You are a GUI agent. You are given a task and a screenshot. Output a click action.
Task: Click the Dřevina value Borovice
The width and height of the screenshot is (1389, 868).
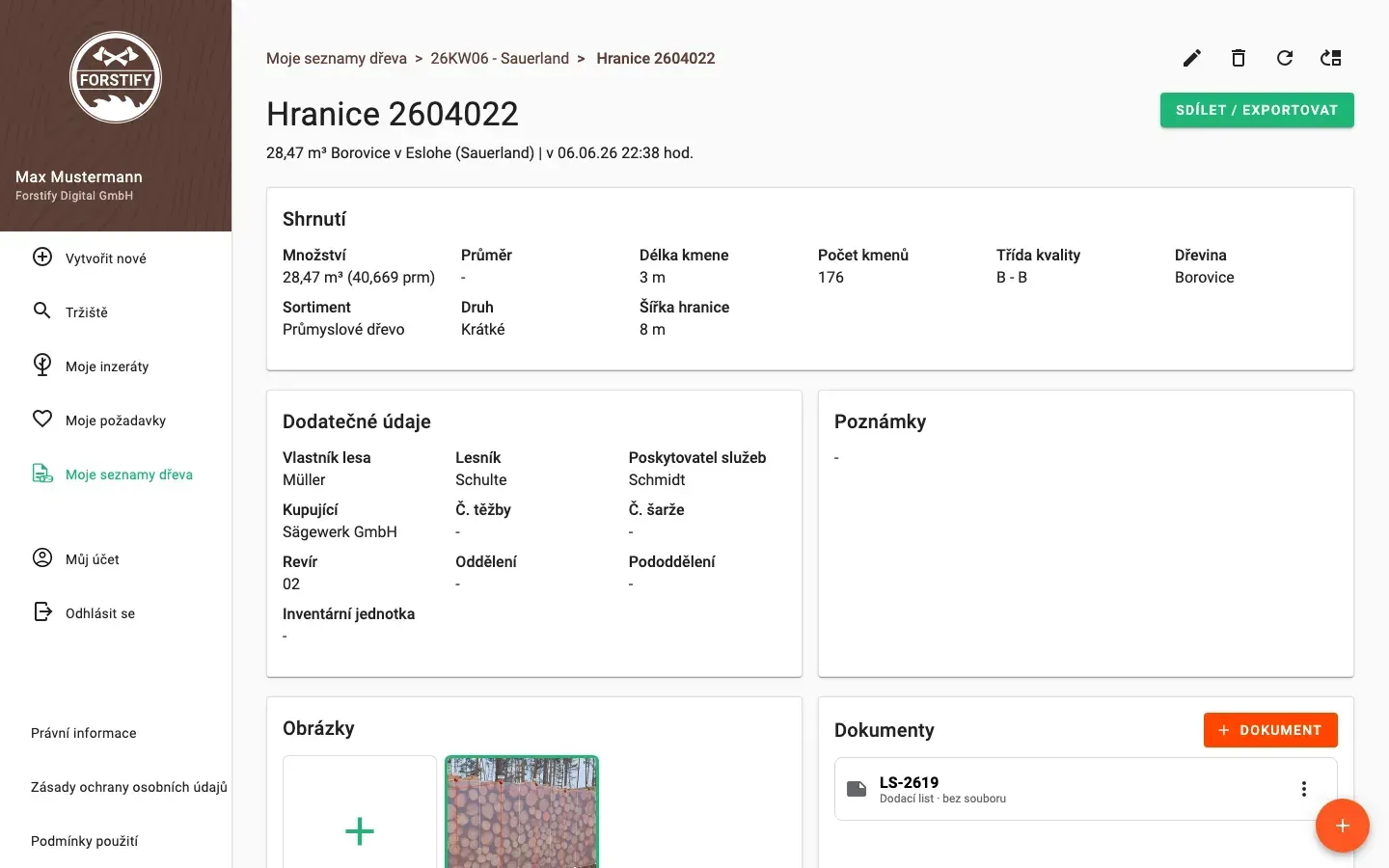[1205, 277]
